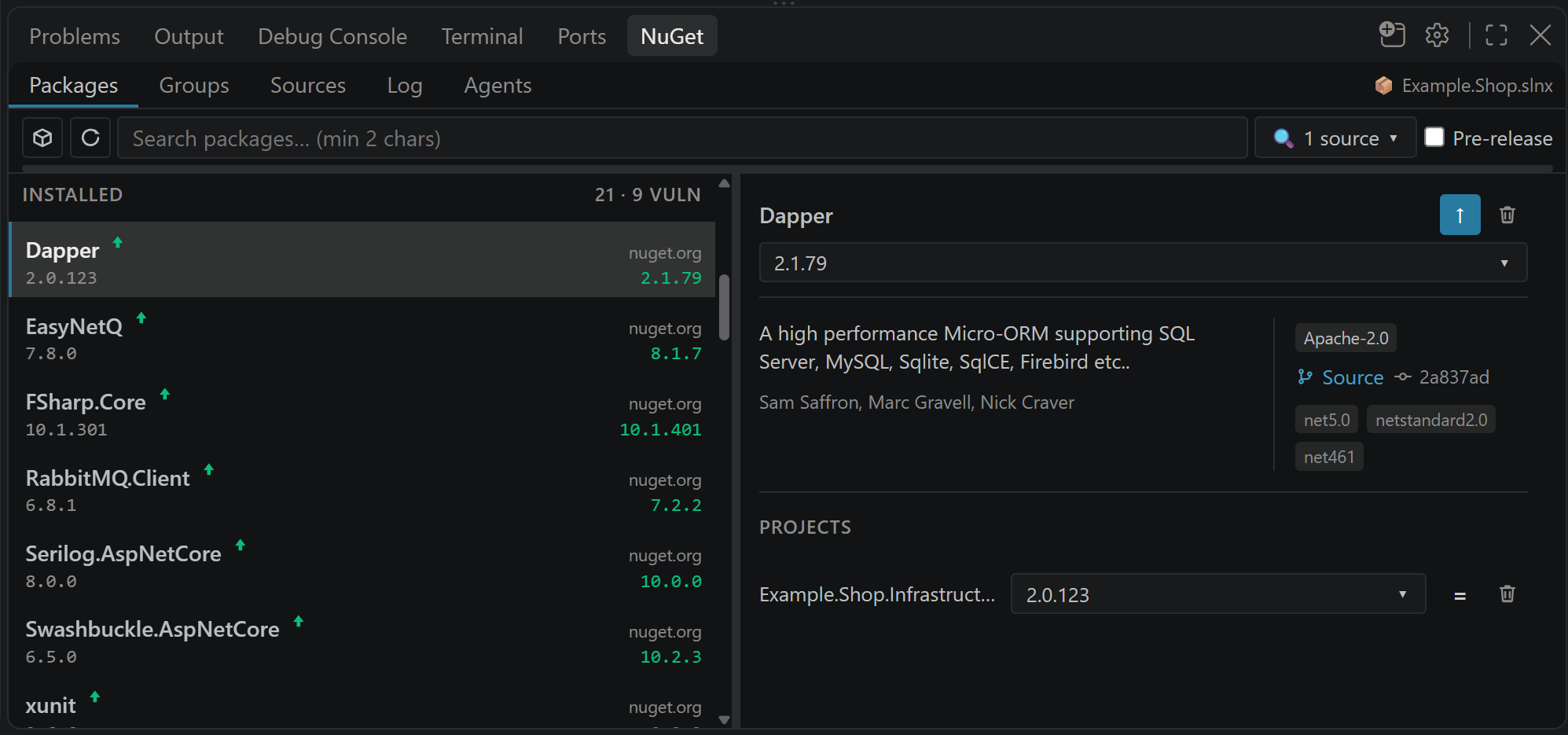Click the Serilog.AspNetCore latest version 10.0.0
The image size is (1568, 735).
pyautogui.click(x=670, y=582)
